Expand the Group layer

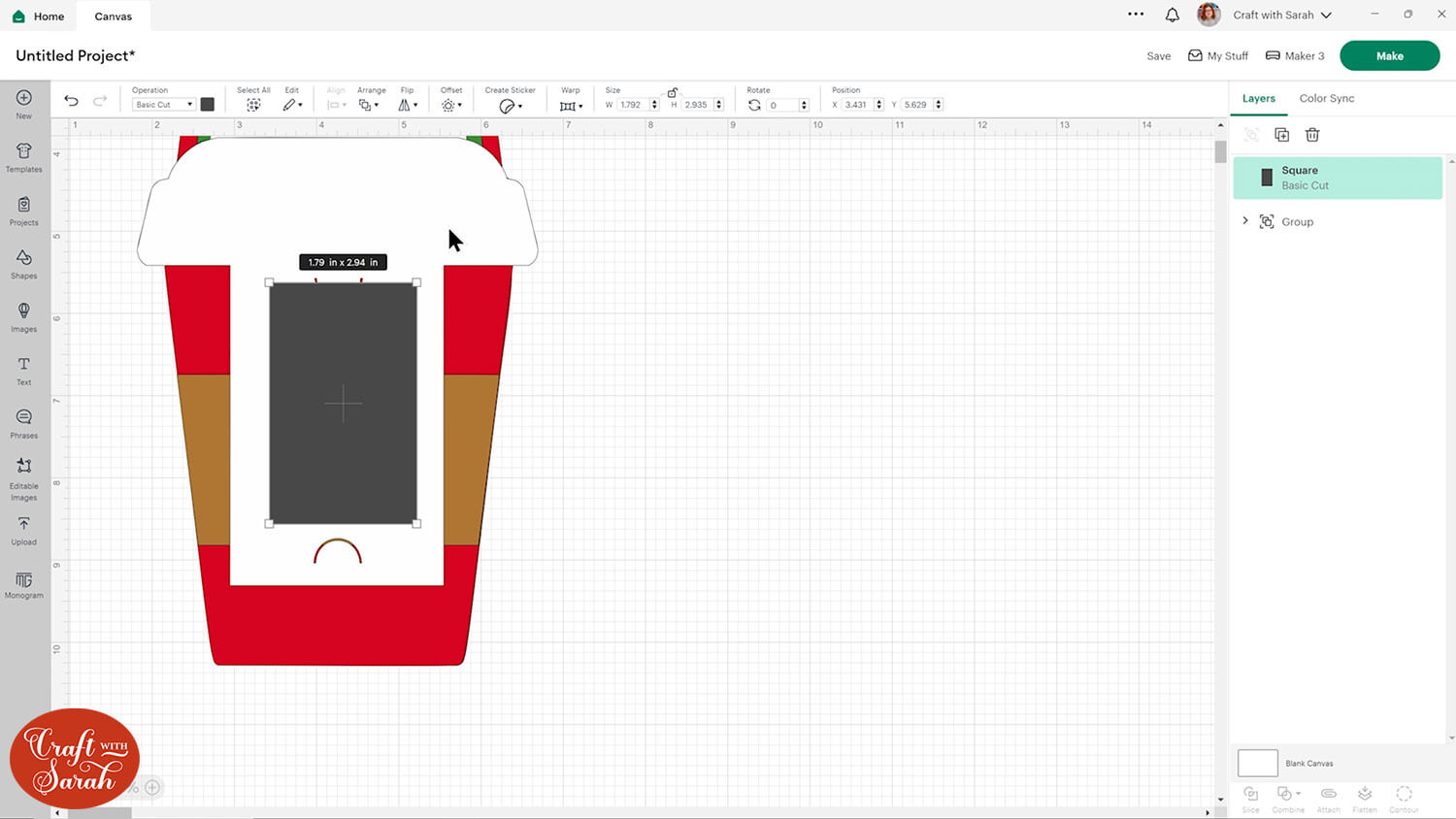click(1245, 221)
